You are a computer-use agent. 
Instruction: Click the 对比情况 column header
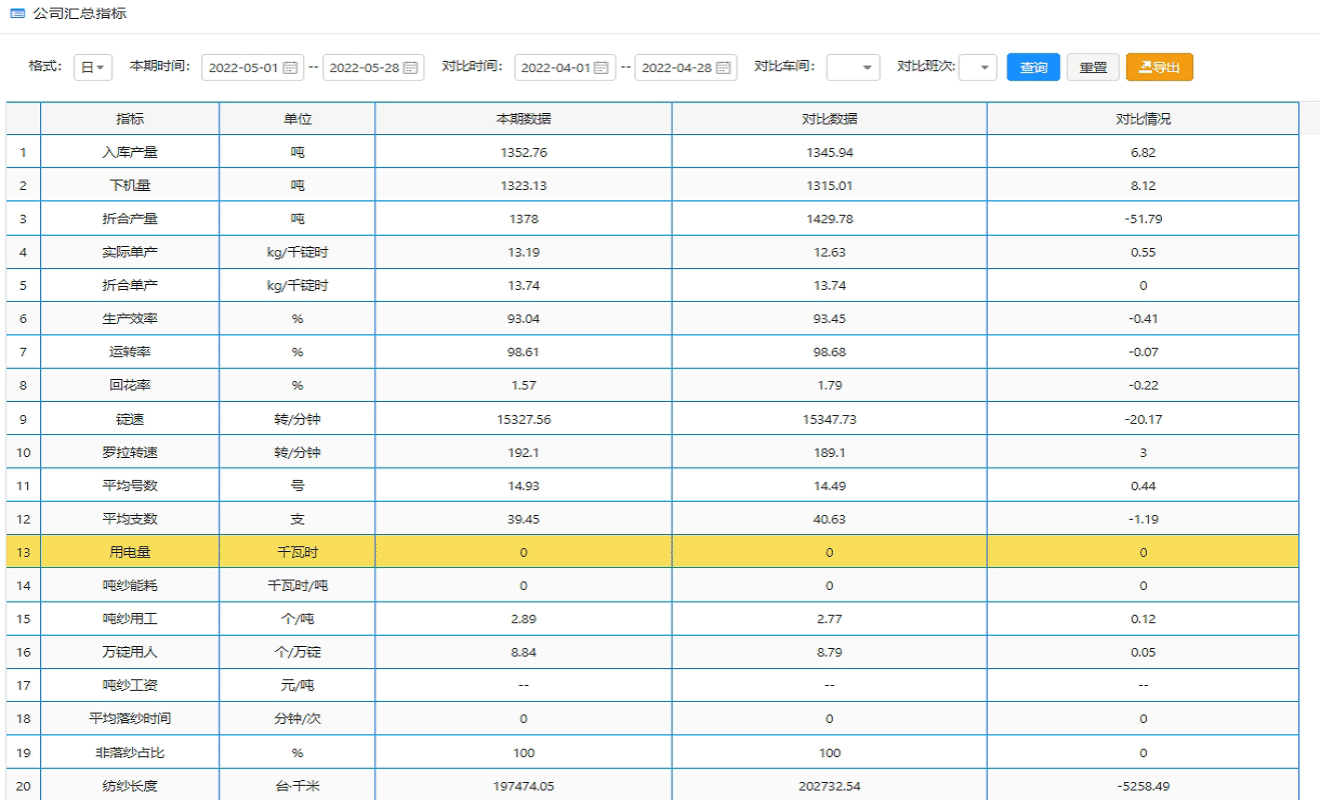click(x=1142, y=119)
